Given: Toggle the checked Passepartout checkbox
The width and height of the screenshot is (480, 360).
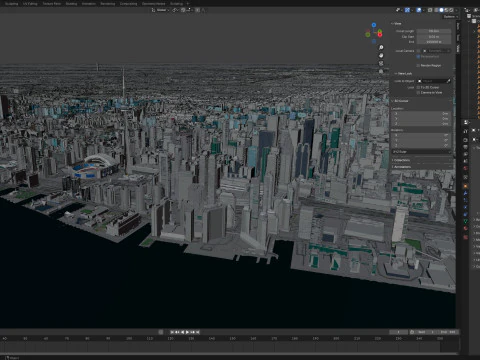Looking at the screenshot, I should pyautogui.click(x=418, y=57).
